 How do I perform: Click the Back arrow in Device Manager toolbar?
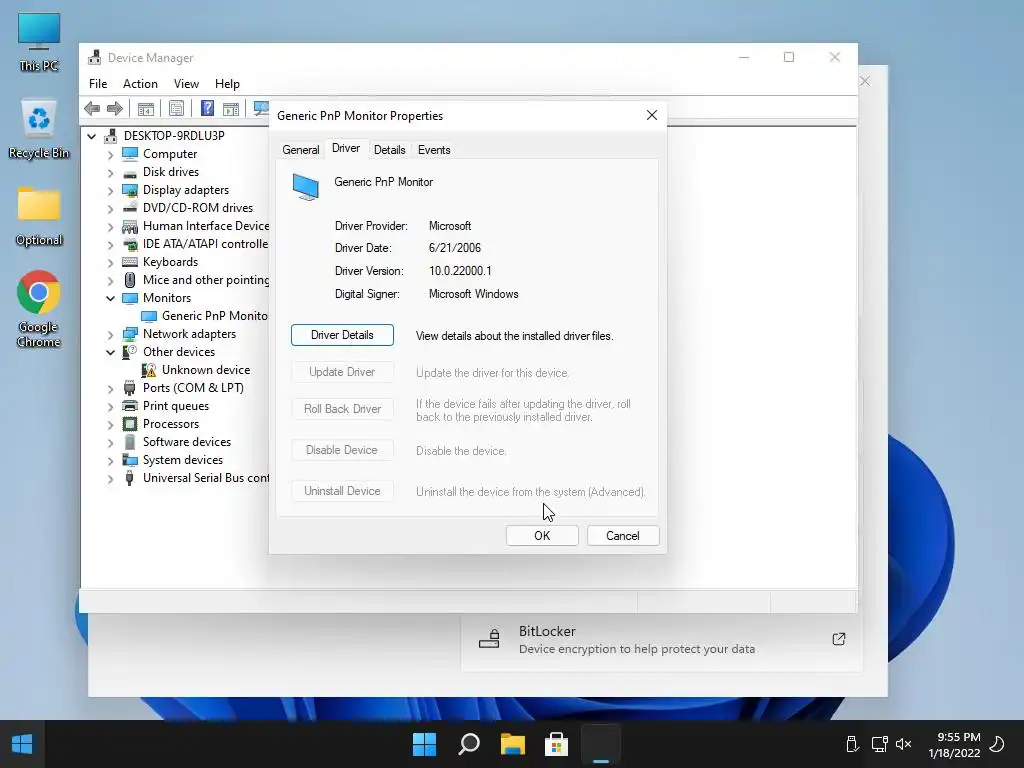point(92,108)
